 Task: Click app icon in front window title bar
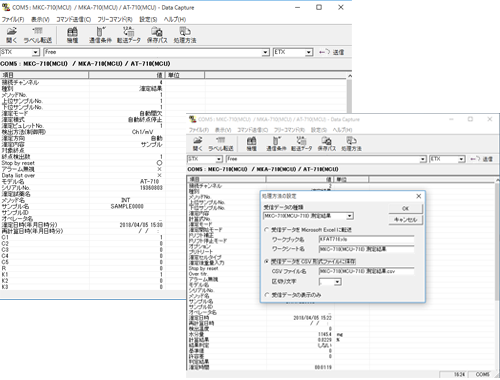pyautogui.click(x=192, y=119)
